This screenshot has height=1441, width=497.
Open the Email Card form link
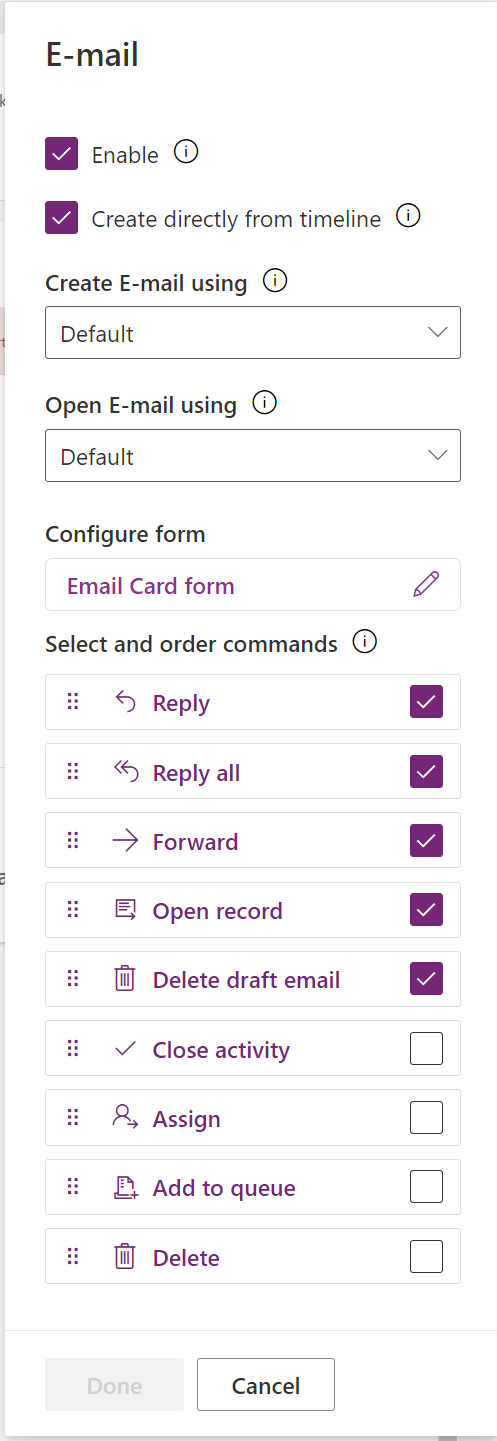[151, 586]
